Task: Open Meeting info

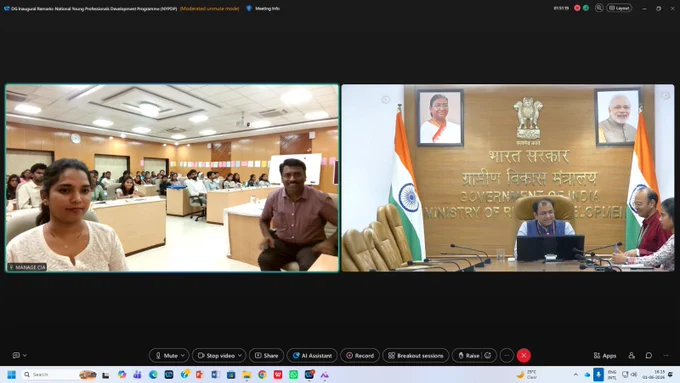Action: 263,8
